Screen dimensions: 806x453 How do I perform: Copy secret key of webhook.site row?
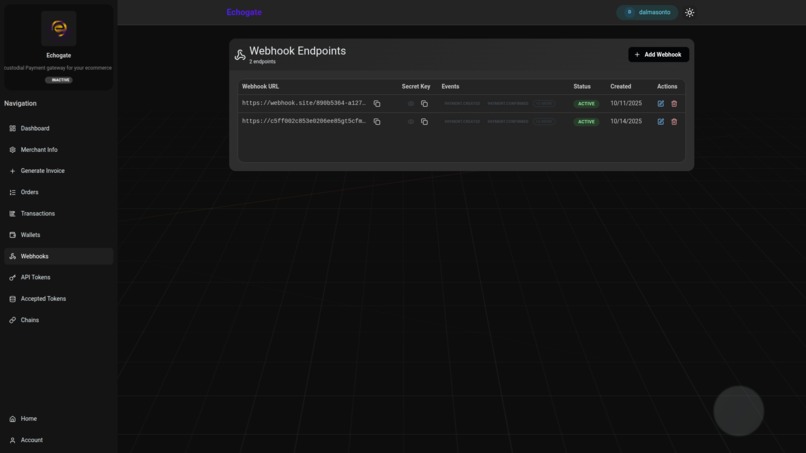click(x=424, y=103)
